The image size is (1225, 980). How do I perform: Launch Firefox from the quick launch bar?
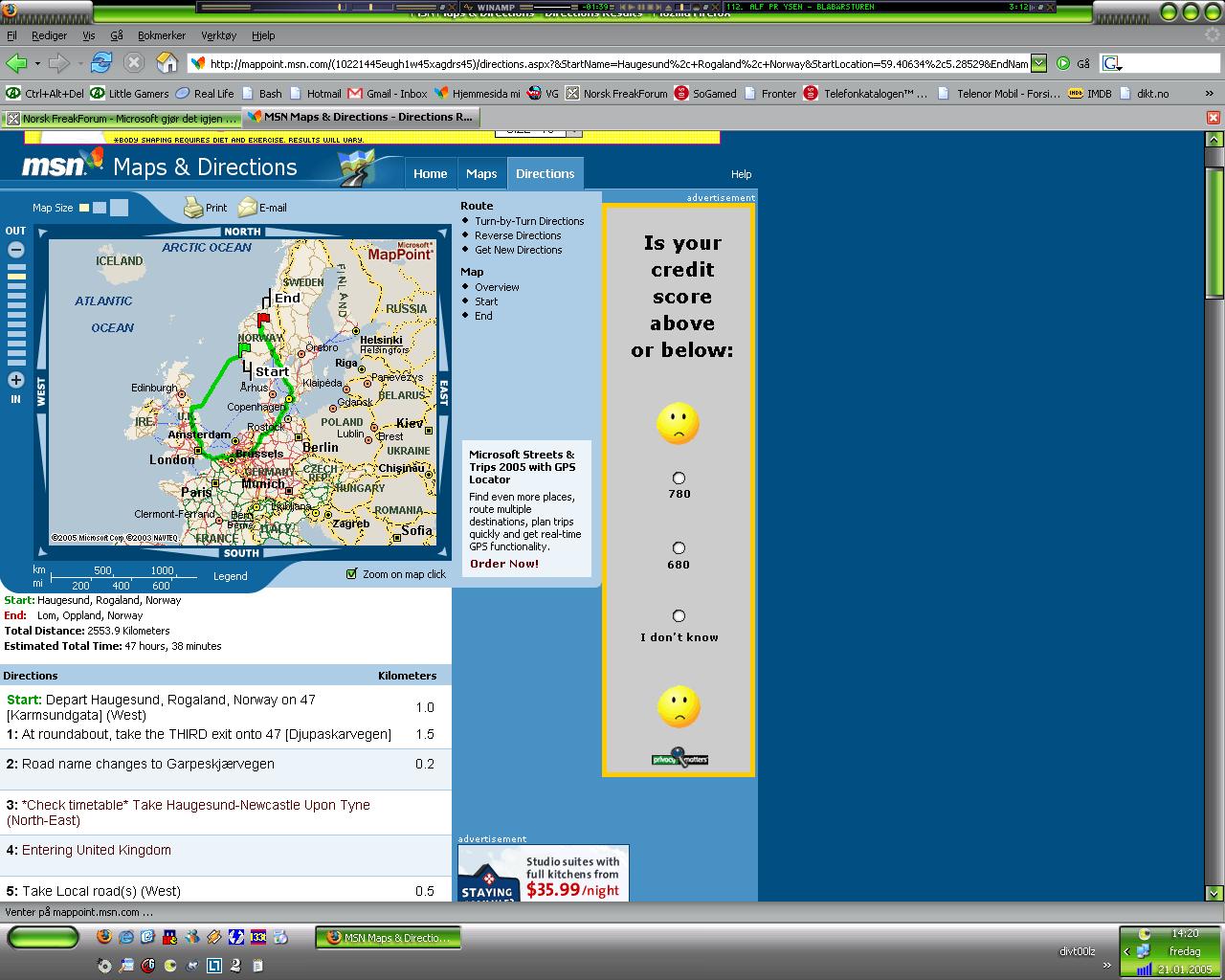tap(104, 937)
